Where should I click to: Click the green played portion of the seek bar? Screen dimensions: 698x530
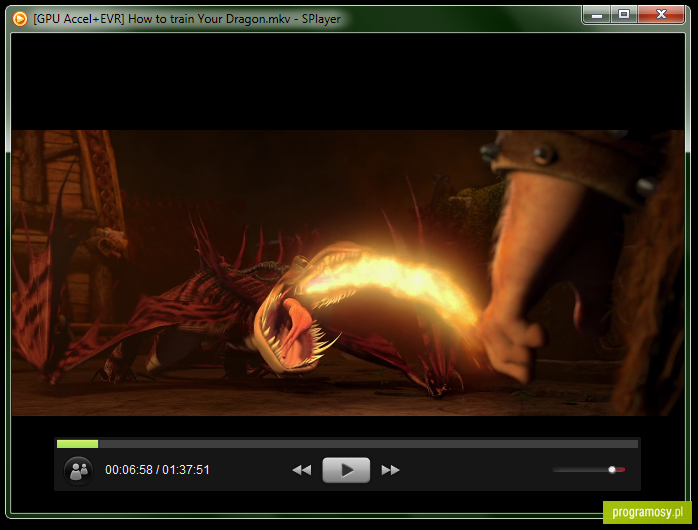pos(77,444)
